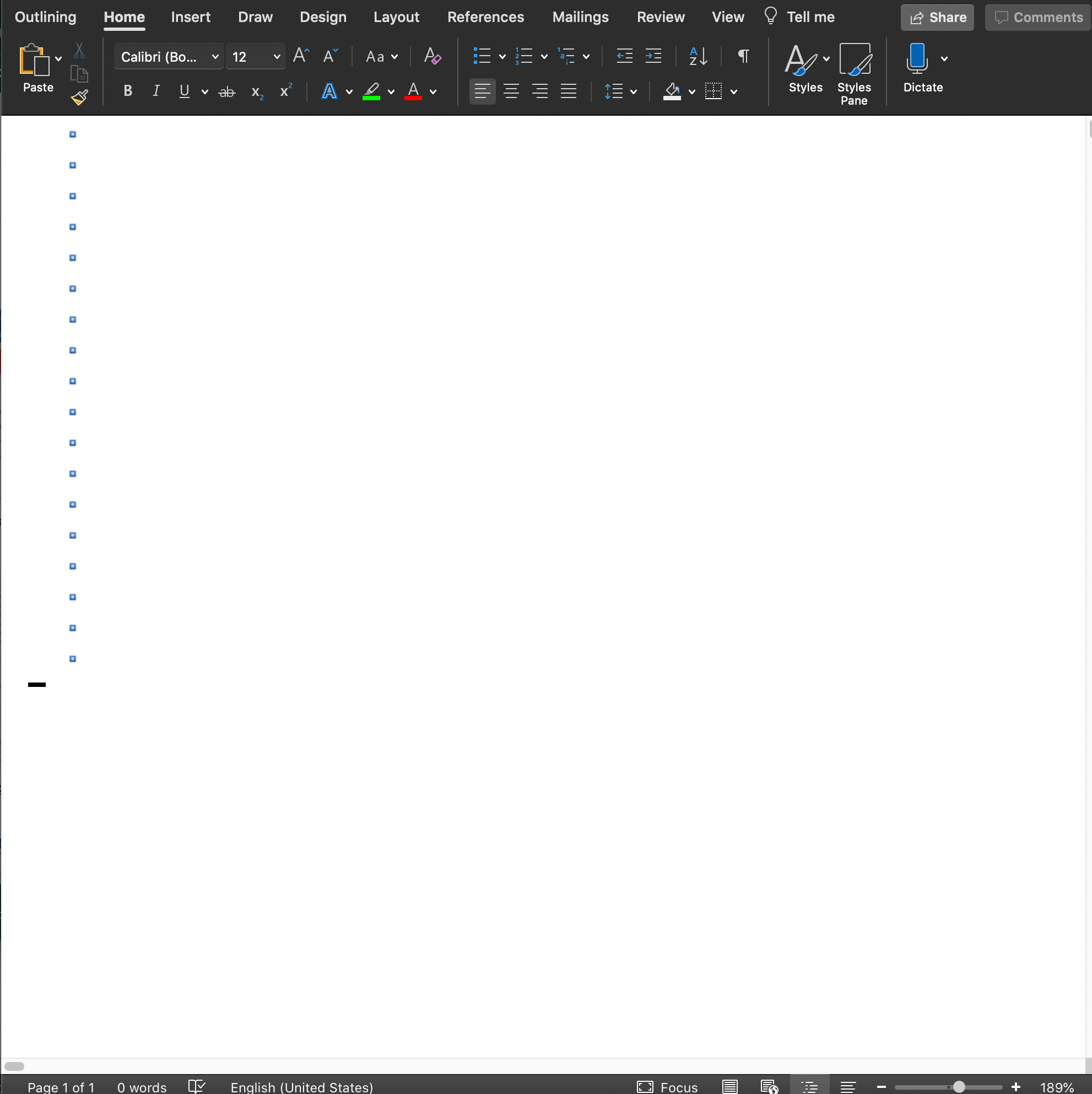Open the Review ribbon tab
The width and height of the screenshot is (1092, 1094).
[x=661, y=17]
